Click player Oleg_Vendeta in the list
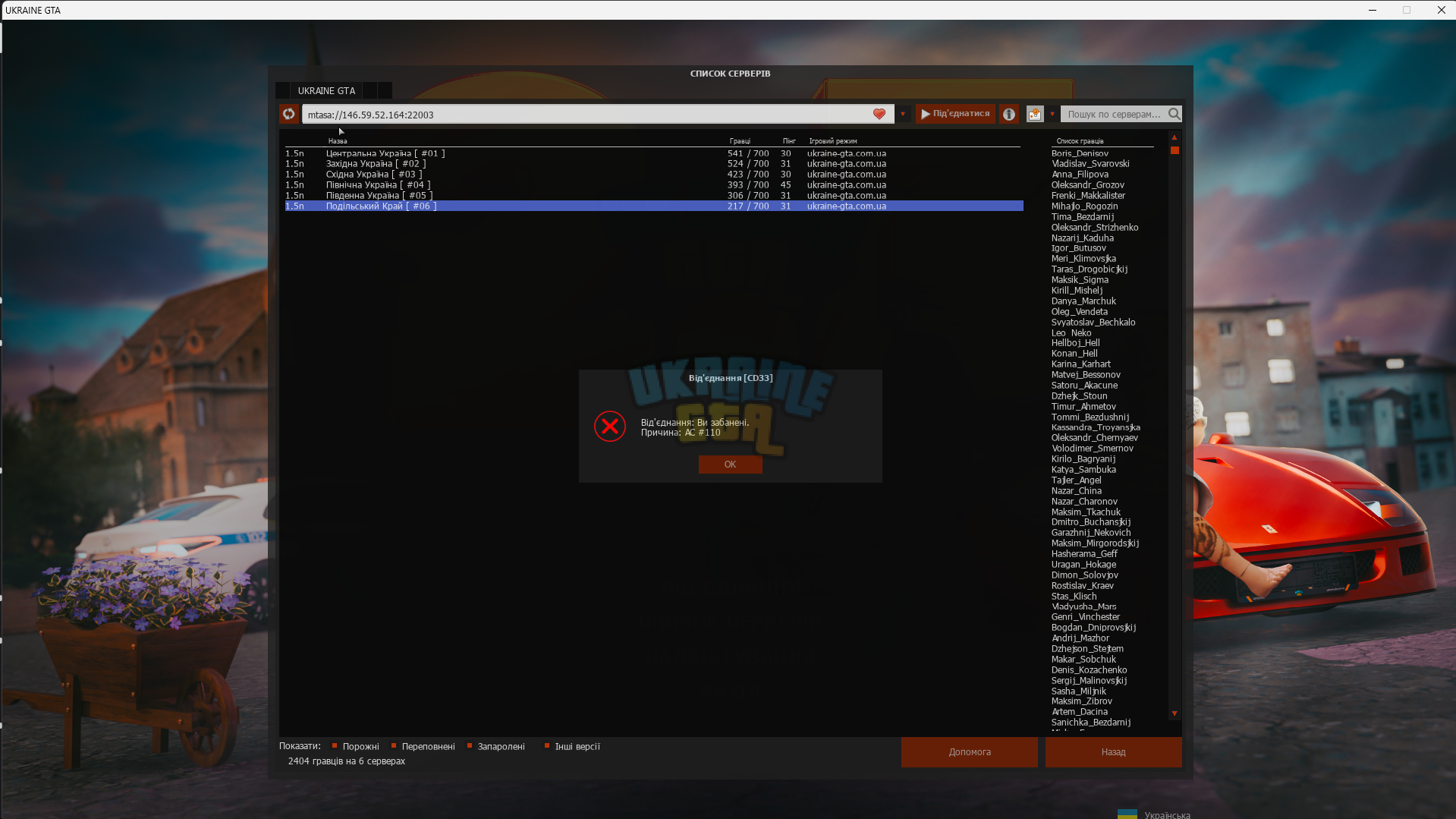The width and height of the screenshot is (1456, 819). click(1080, 312)
